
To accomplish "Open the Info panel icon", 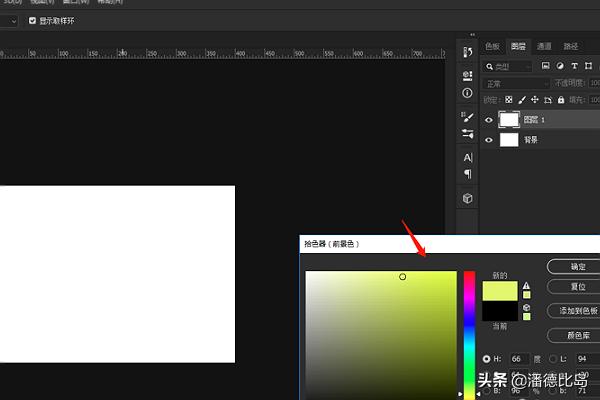I will coord(467,93).
